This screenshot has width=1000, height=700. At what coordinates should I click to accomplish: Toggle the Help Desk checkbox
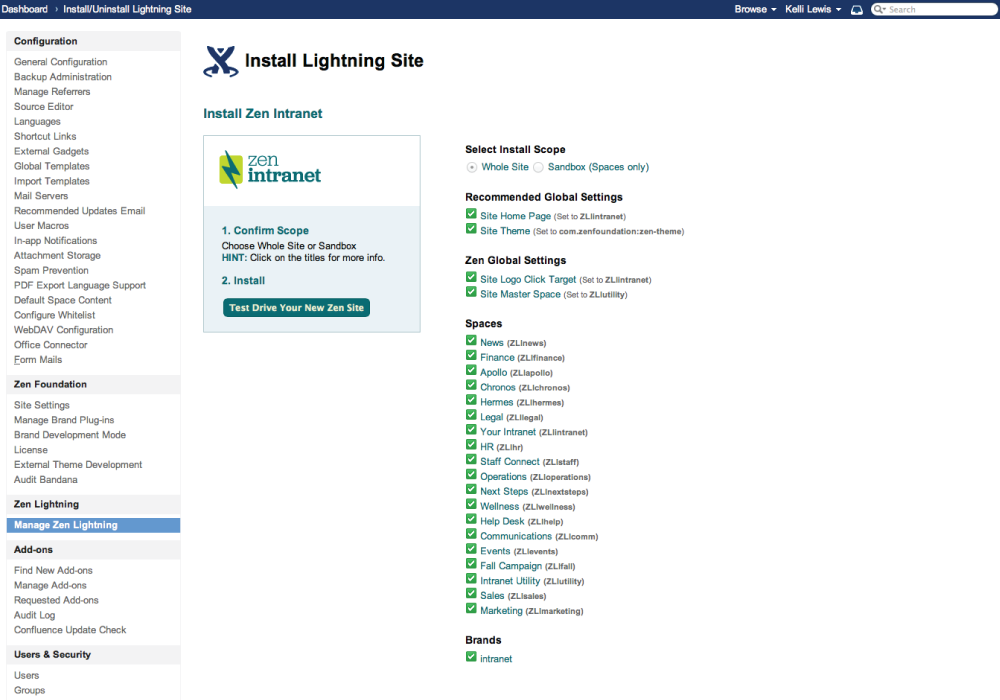471,519
